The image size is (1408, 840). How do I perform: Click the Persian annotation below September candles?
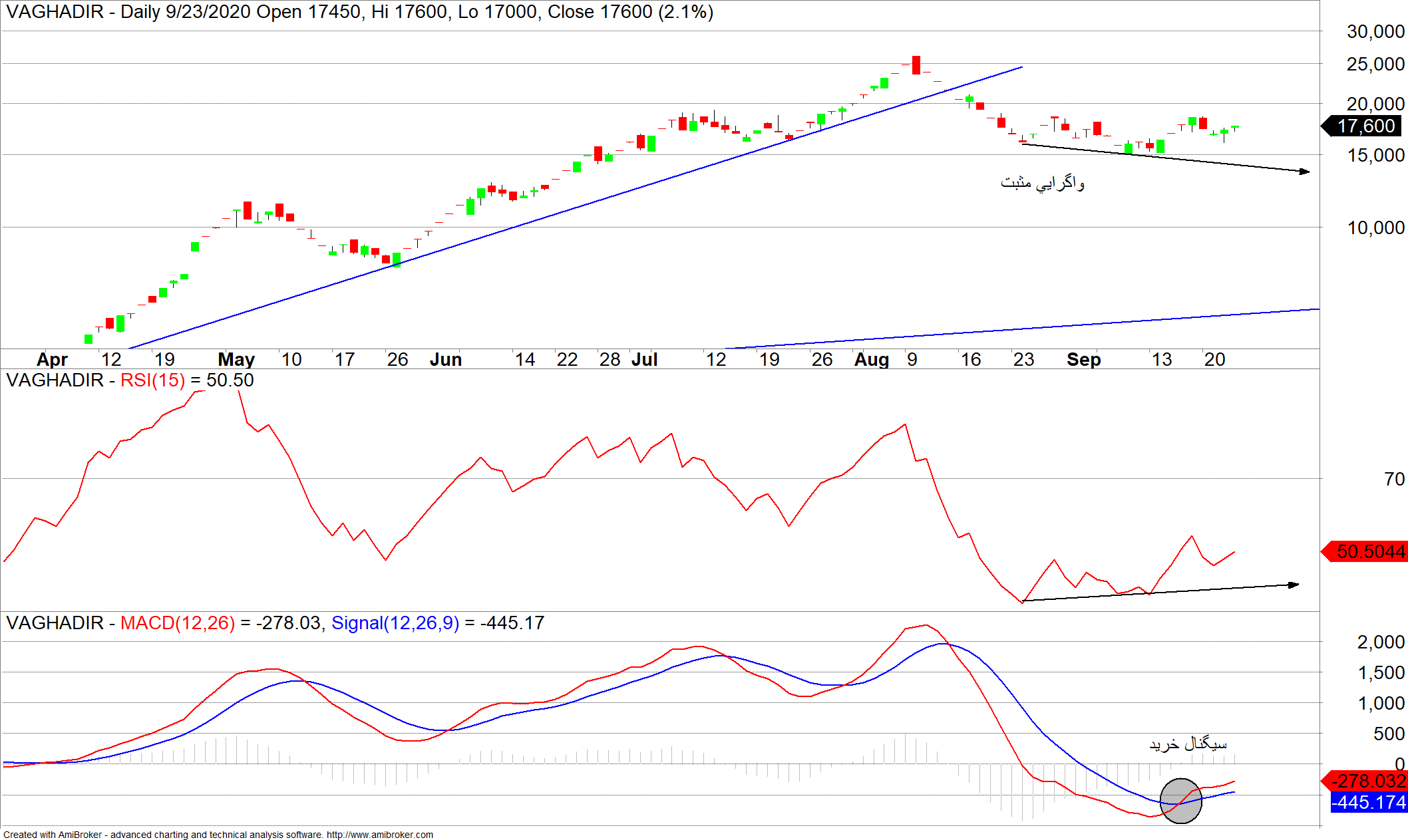pos(1042,182)
